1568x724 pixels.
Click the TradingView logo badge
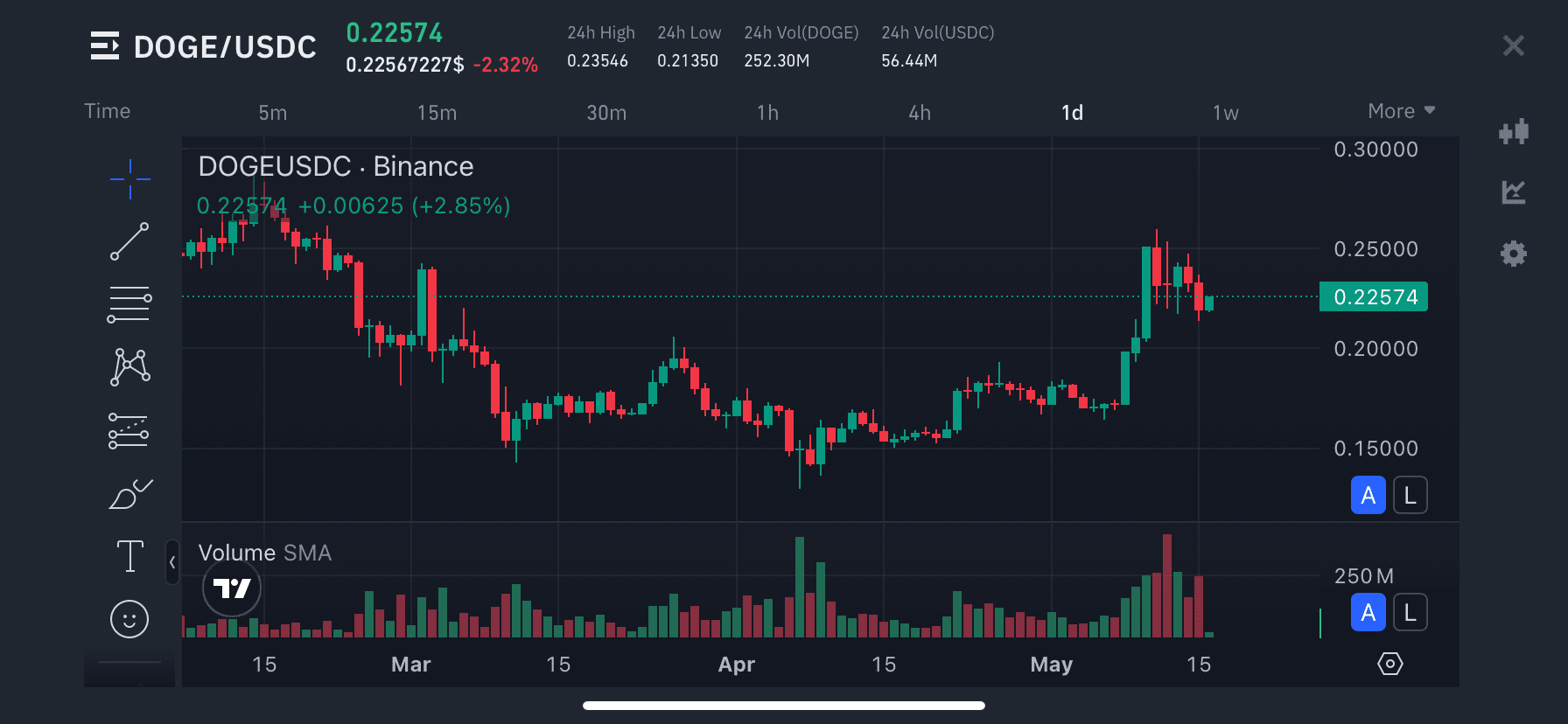(232, 588)
